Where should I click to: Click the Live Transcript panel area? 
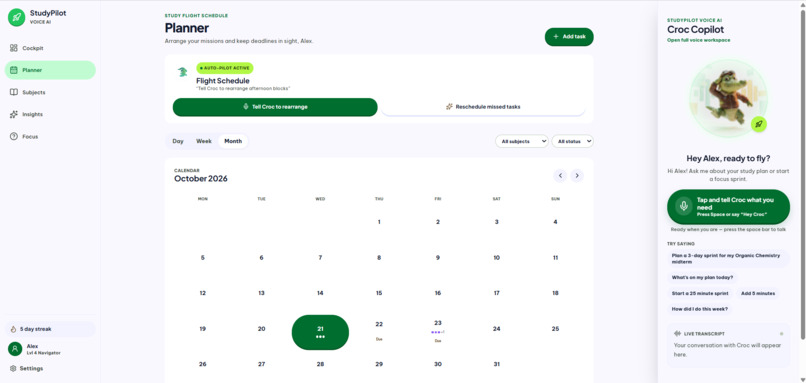728,345
